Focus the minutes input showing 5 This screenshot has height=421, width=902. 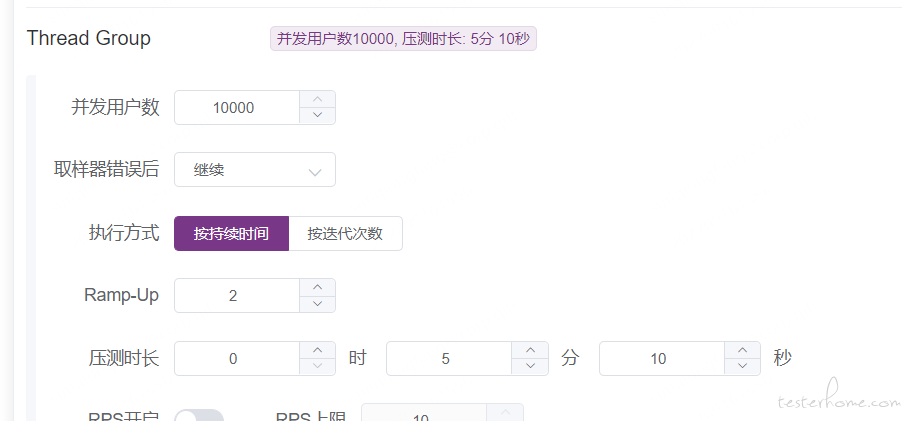pos(449,358)
